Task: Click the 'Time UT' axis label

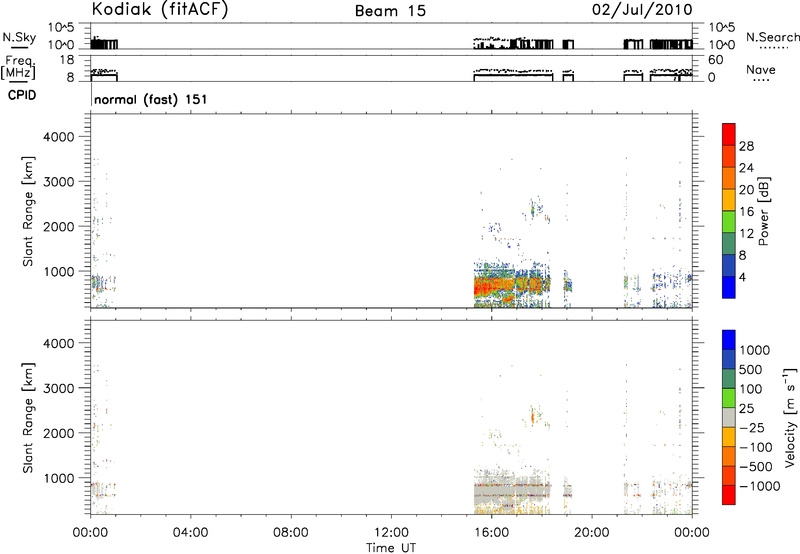Action: [391, 547]
